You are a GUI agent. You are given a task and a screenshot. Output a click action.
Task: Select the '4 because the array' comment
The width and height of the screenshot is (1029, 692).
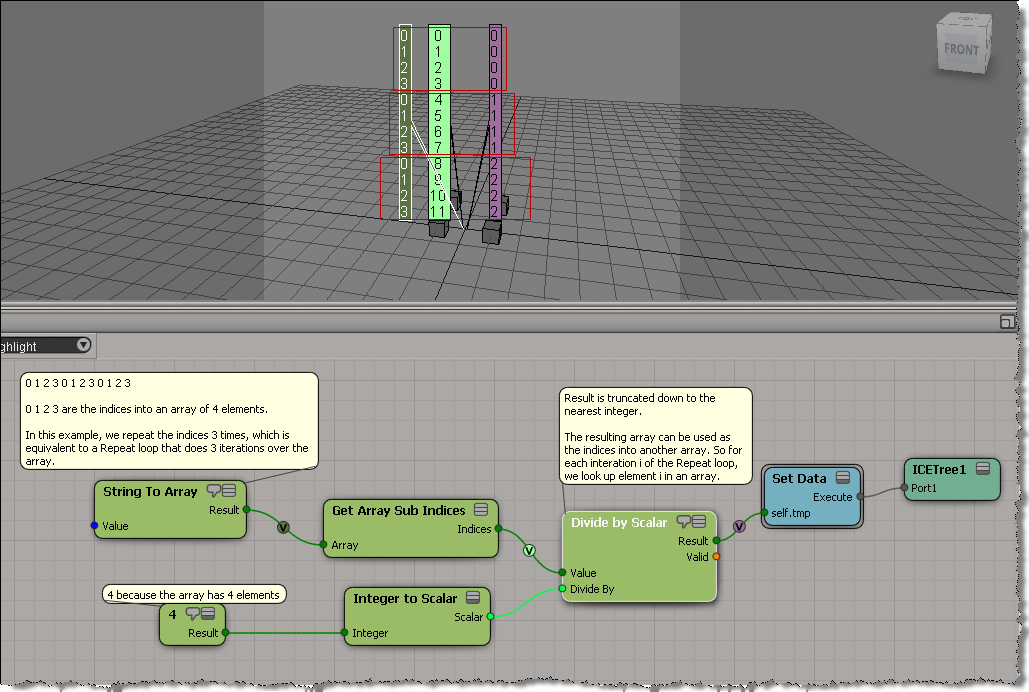(x=193, y=595)
